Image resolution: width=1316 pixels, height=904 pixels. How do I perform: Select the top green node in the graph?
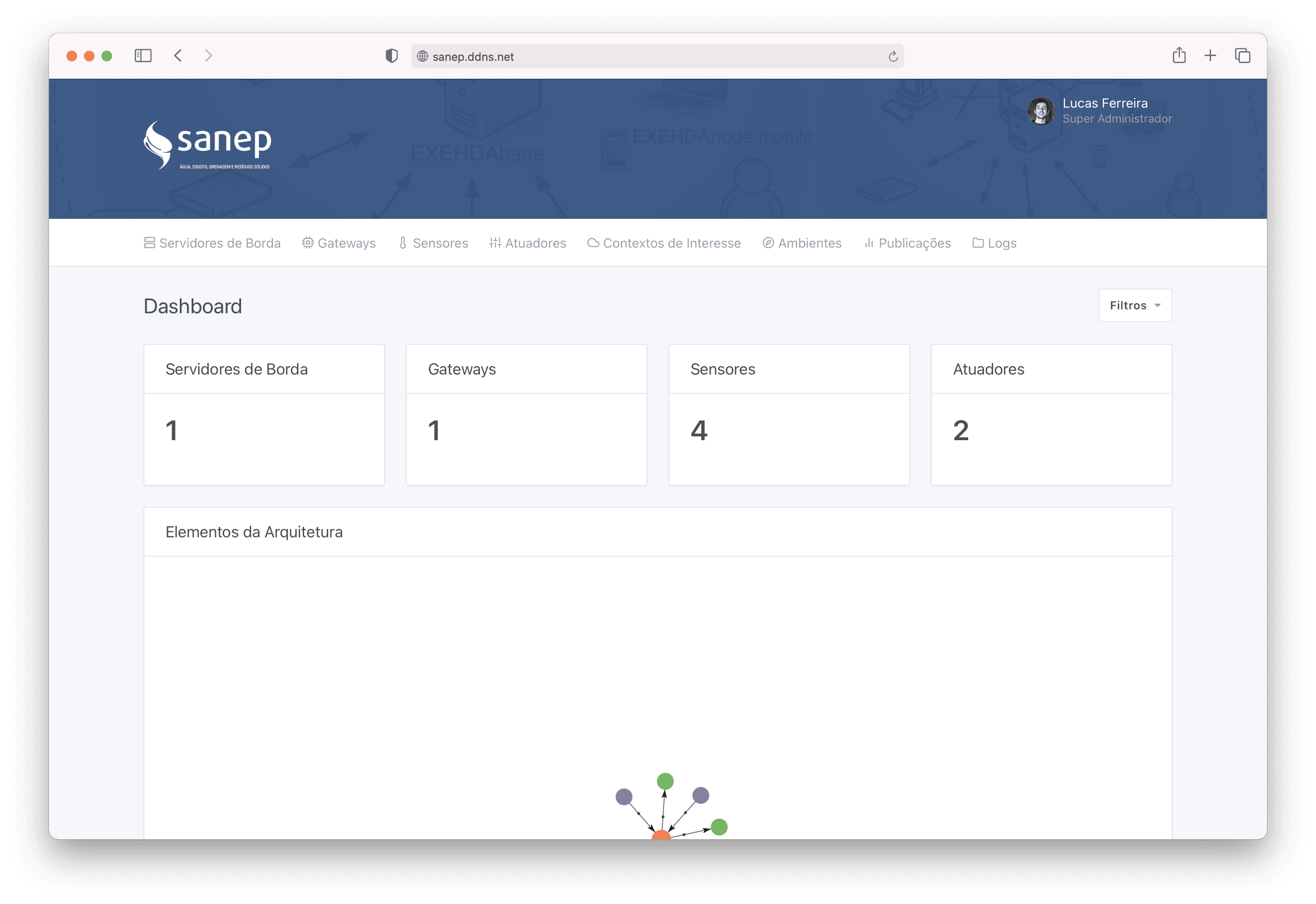tap(665, 781)
